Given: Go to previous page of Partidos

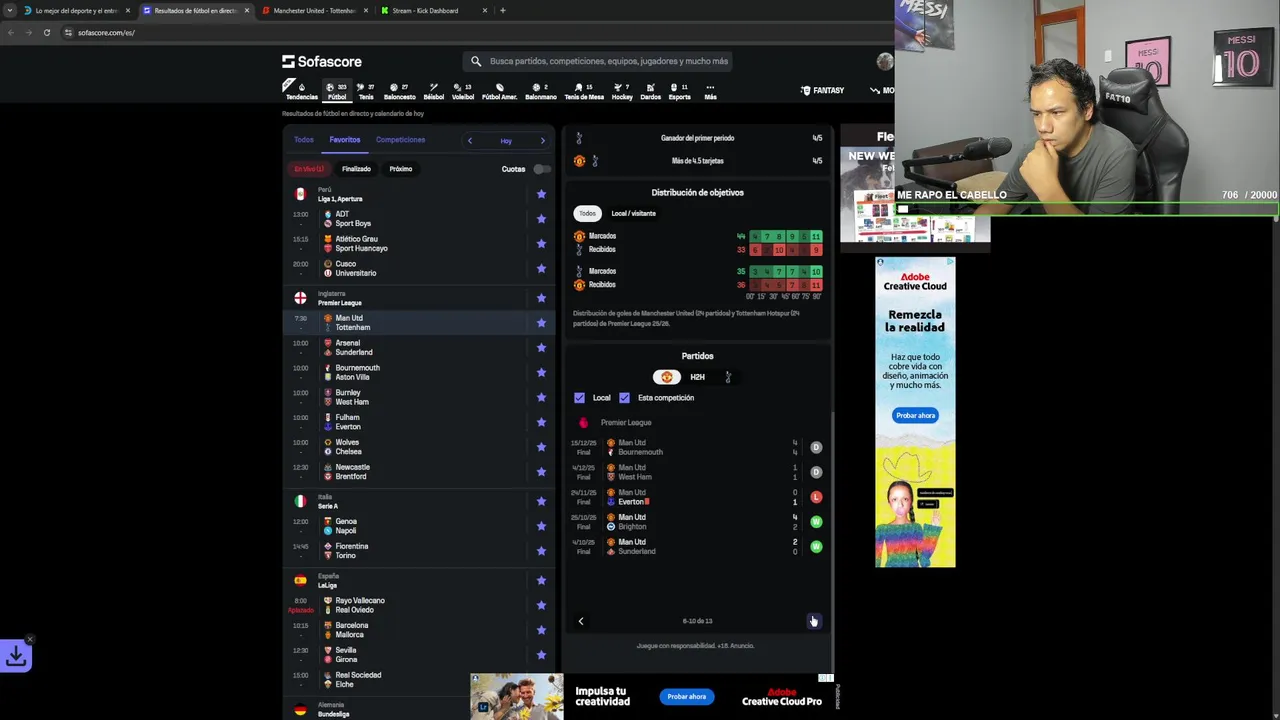Looking at the screenshot, I should [581, 621].
